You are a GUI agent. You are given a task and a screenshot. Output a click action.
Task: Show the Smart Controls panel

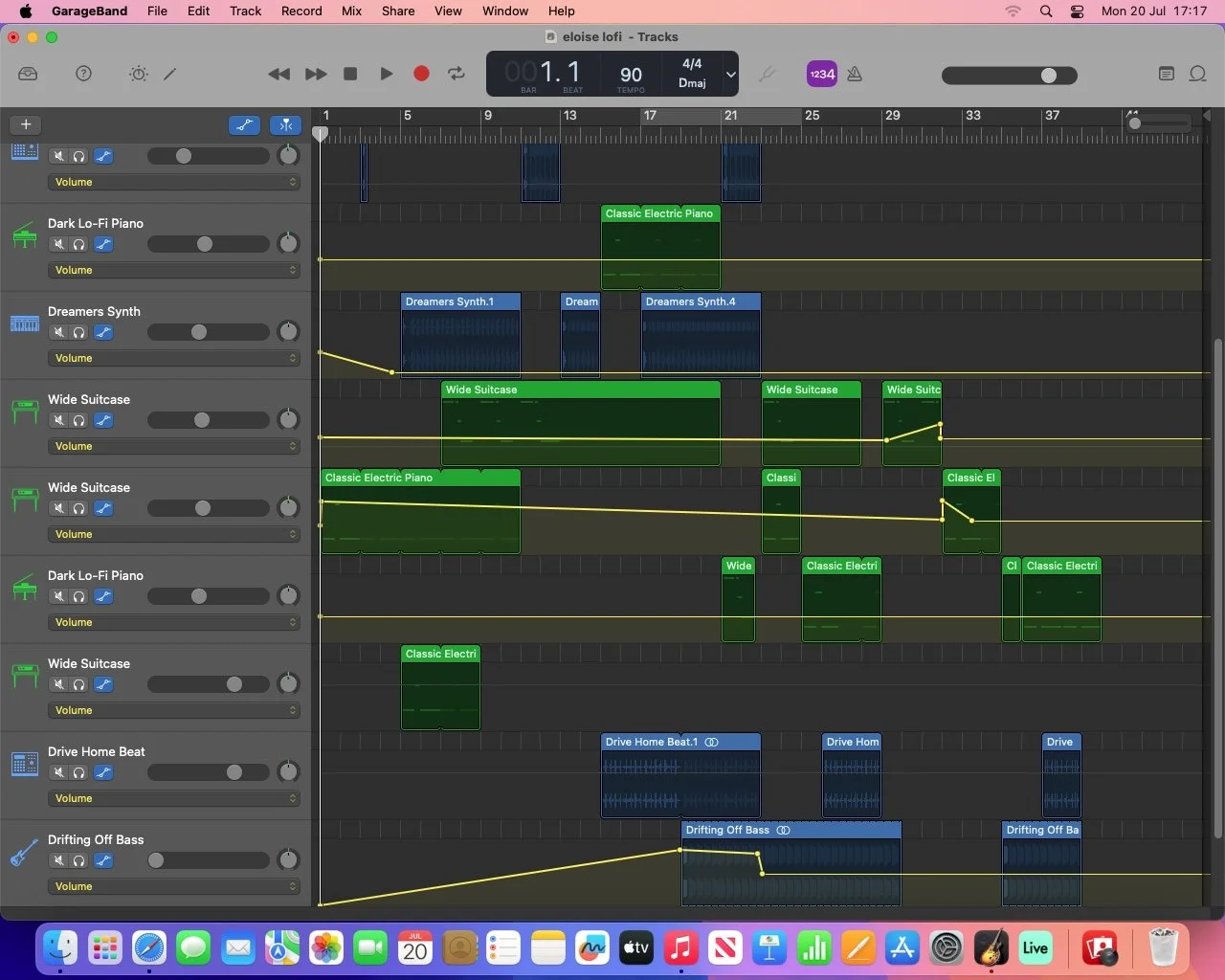[139, 74]
